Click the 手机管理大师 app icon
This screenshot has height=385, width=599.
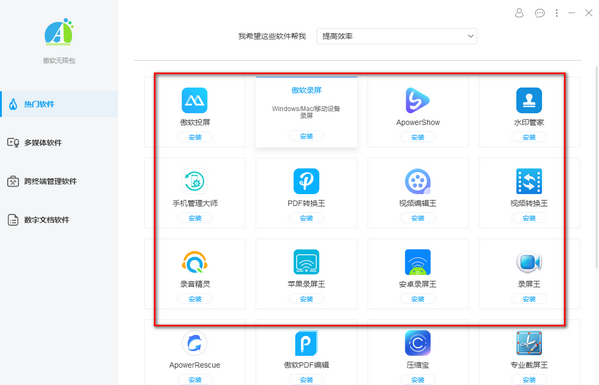pos(194,181)
